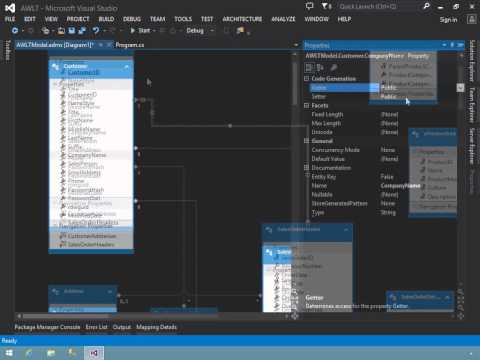Select SalesOrderHeaders navigation property
480x360 pixels.
click(x=91, y=244)
